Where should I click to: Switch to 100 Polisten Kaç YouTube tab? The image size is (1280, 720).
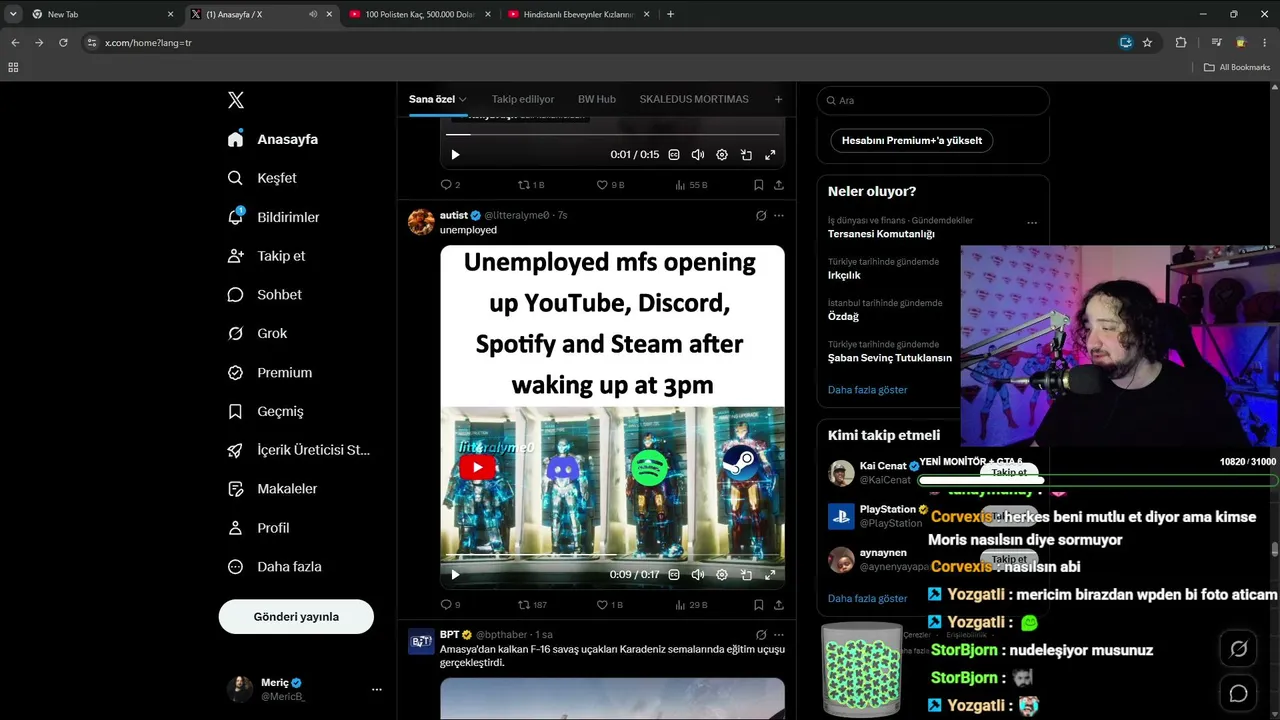point(420,14)
